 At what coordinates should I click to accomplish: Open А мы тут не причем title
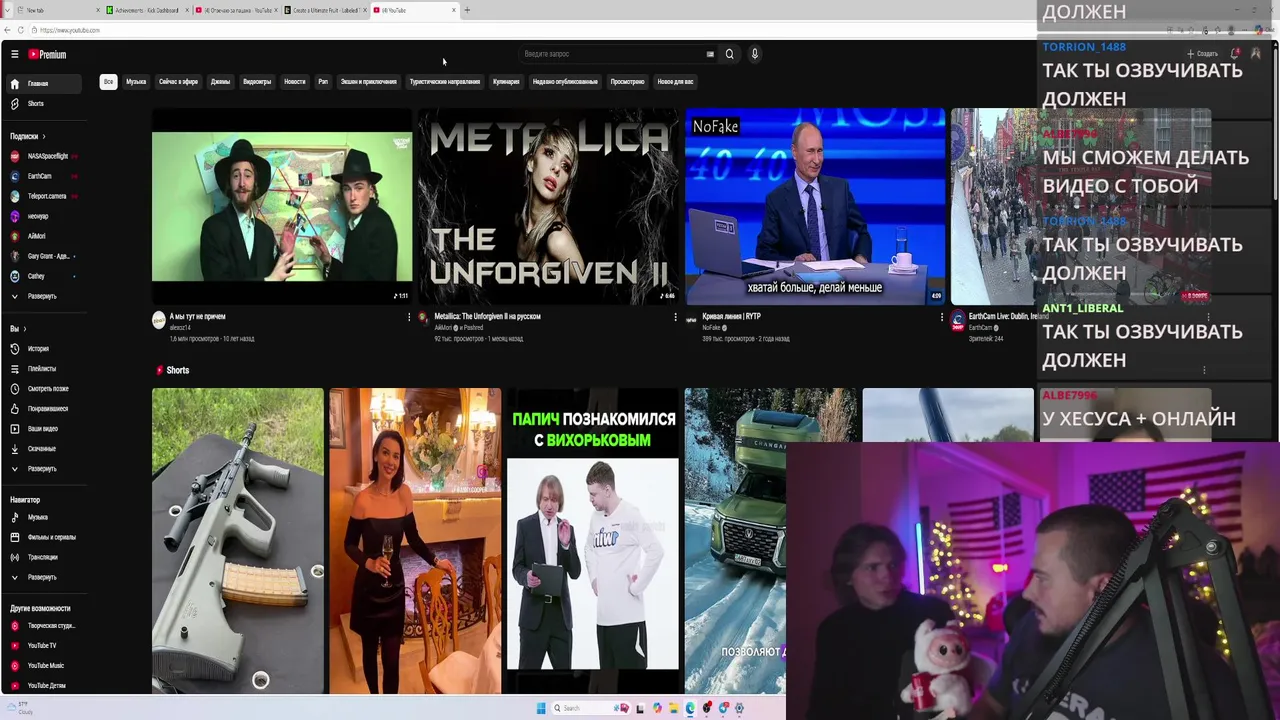click(x=197, y=316)
